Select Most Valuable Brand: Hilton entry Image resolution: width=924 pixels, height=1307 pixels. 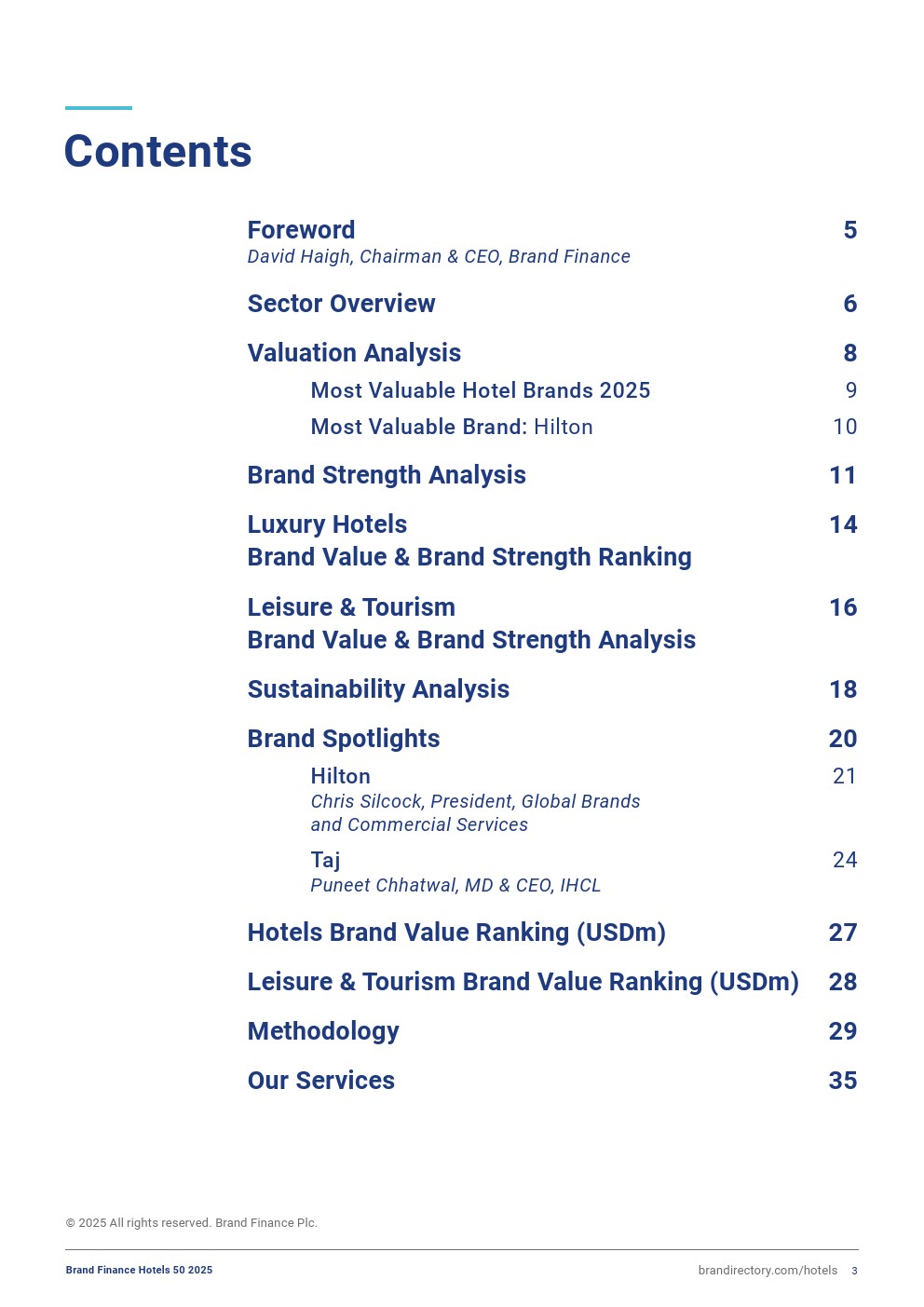coord(451,427)
